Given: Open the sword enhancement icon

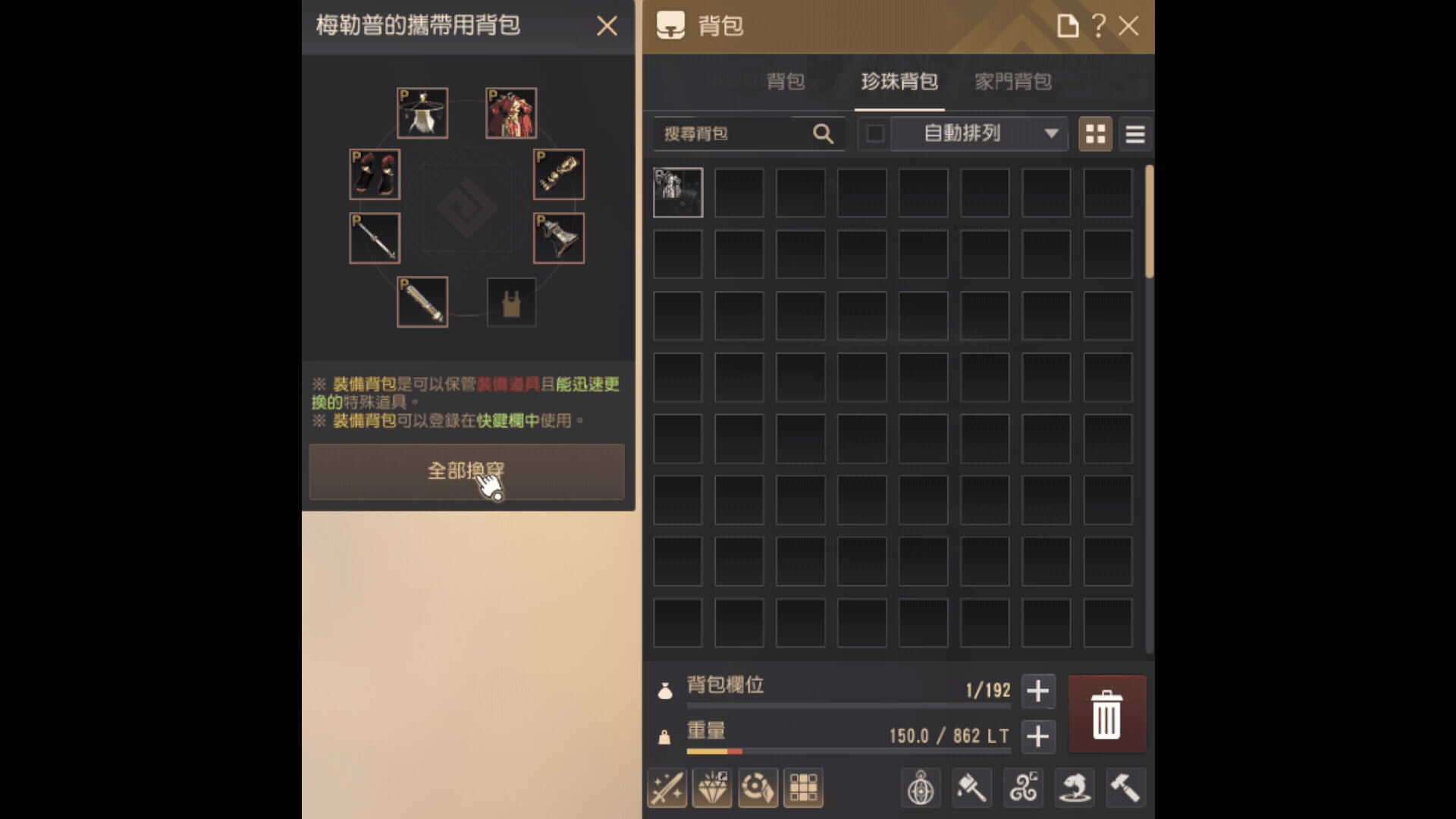Looking at the screenshot, I should 667,788.
